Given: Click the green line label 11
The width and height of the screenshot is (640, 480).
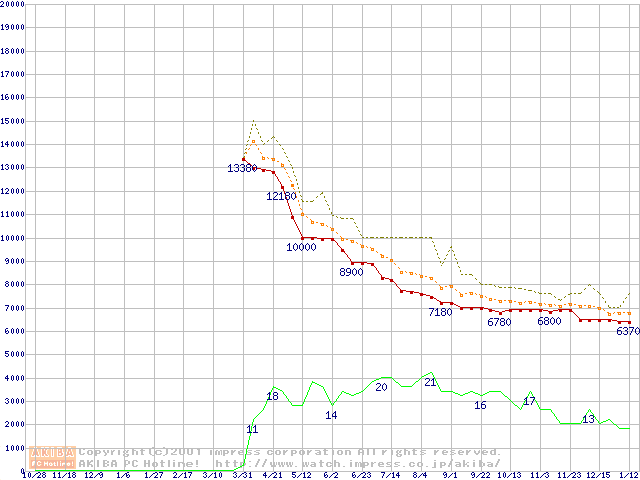Looking at the screenshot, I should (252, 429).
